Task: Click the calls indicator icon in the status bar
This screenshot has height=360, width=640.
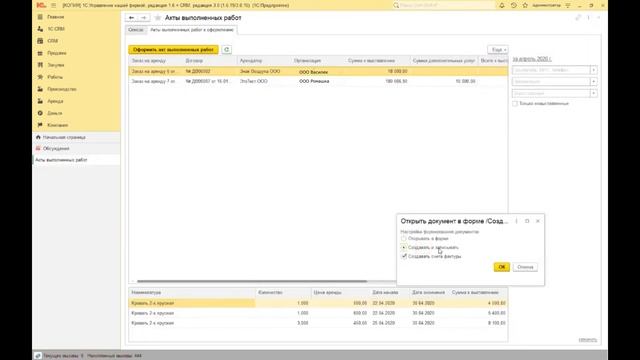Action: (38, 356)
